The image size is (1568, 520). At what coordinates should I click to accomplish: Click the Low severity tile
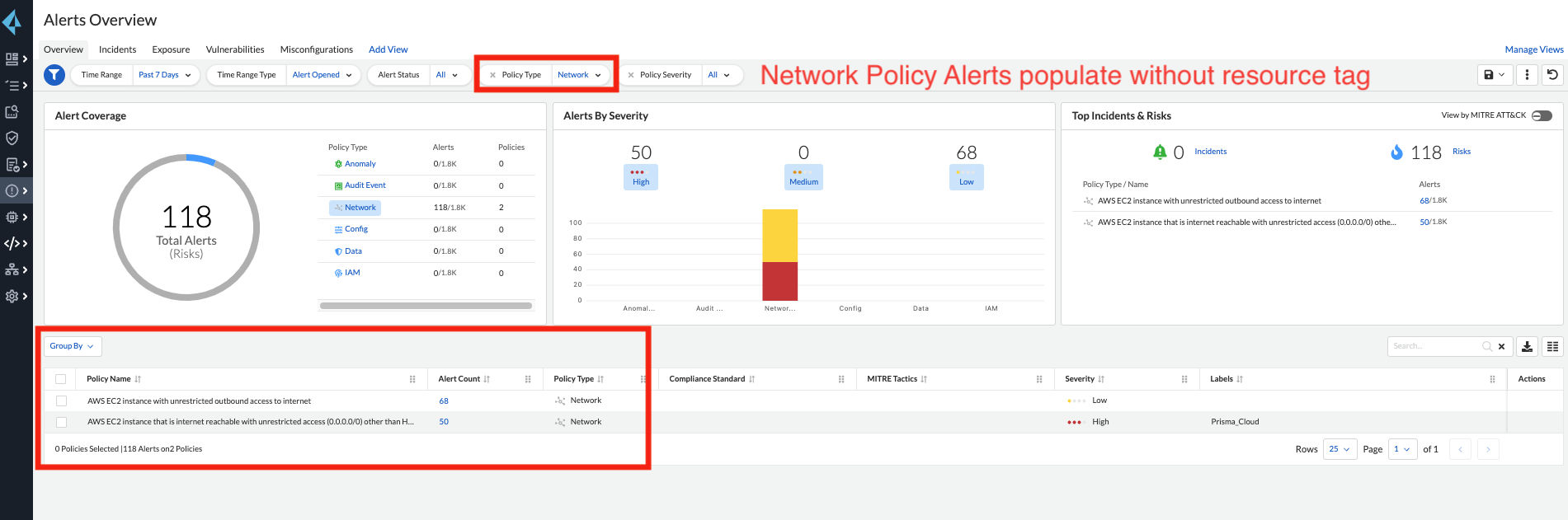[967, 177]
